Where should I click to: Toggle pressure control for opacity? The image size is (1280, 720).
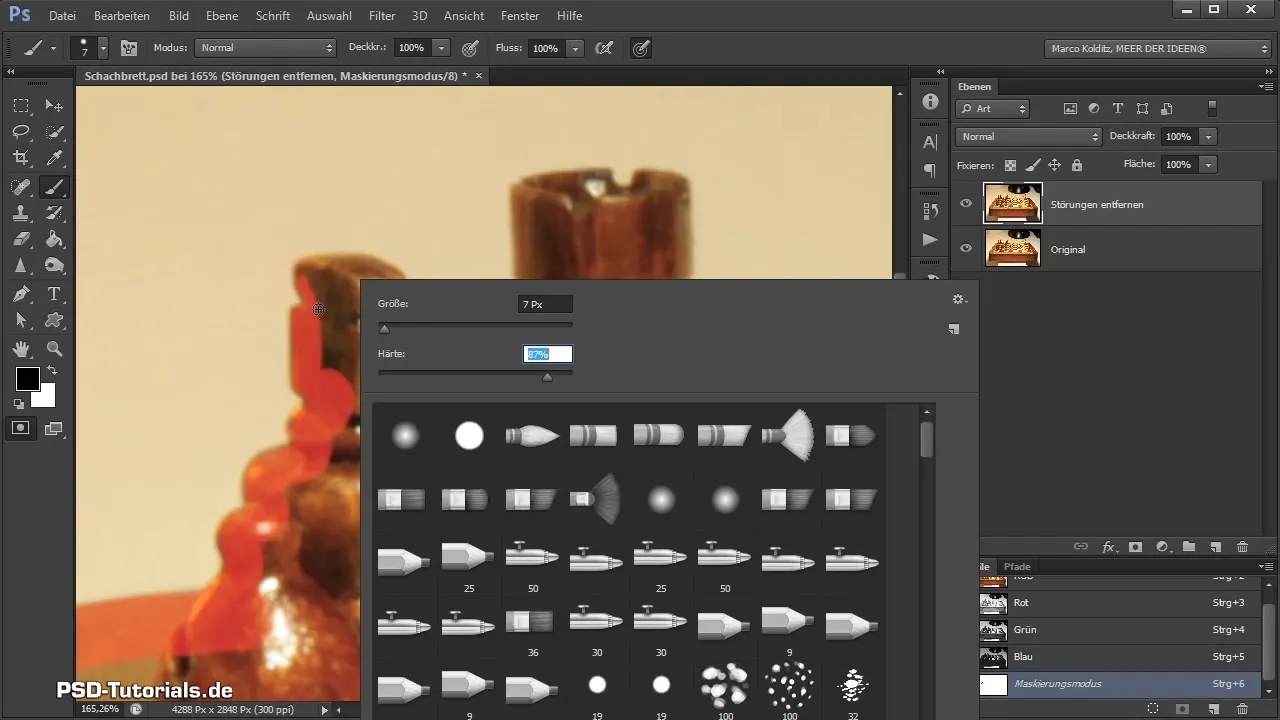[x=469, y=47]
